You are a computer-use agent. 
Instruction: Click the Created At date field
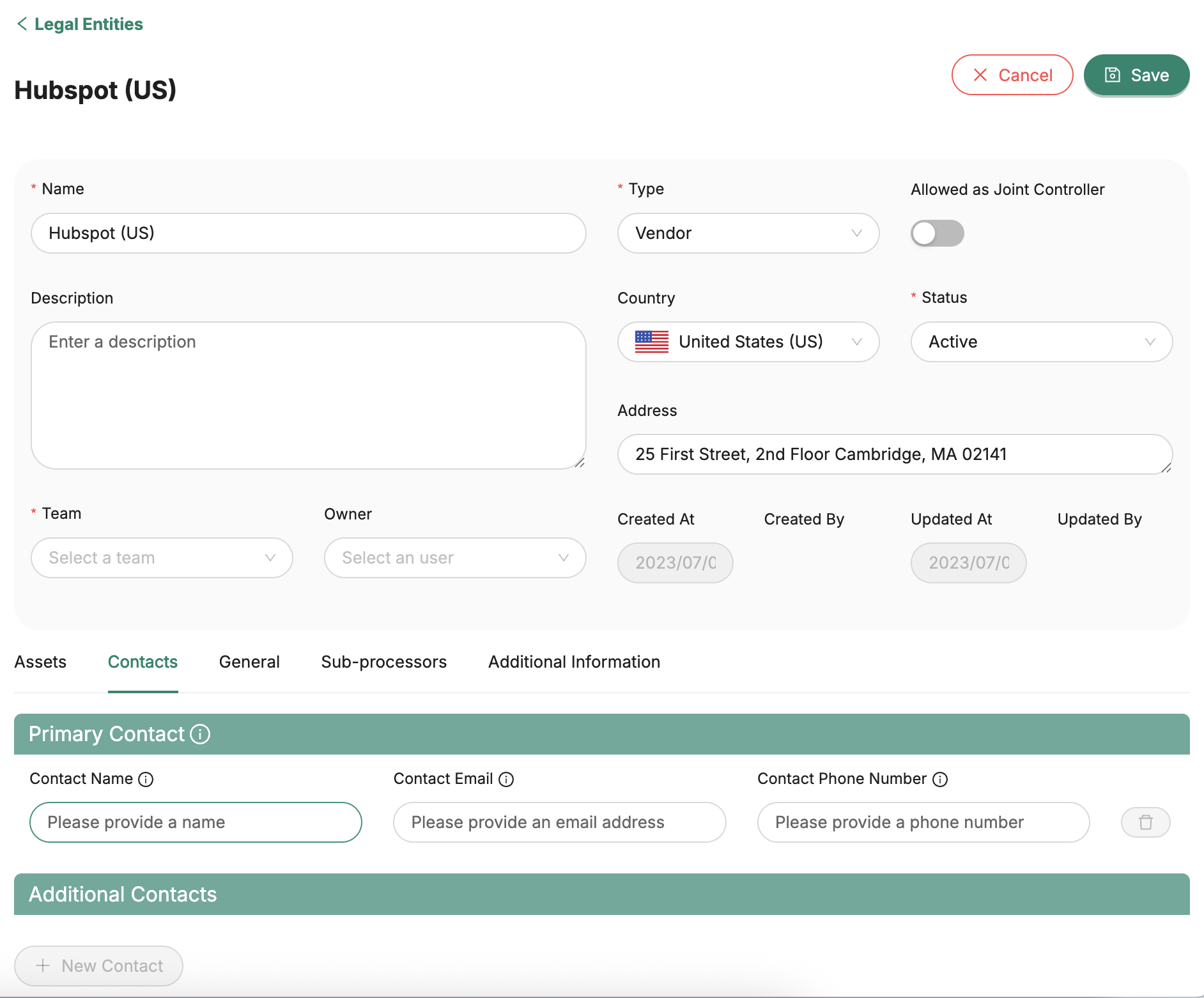coord(675,563)
